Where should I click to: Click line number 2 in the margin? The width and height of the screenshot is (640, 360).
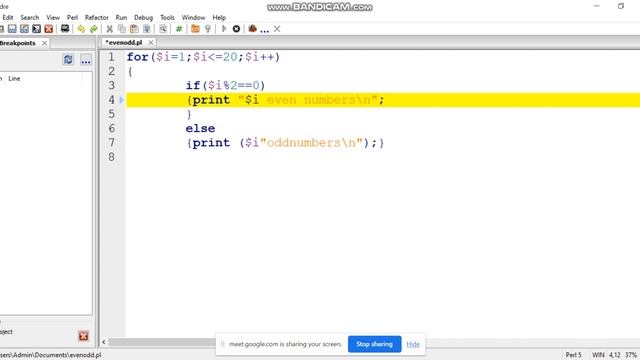click(111, 71)
